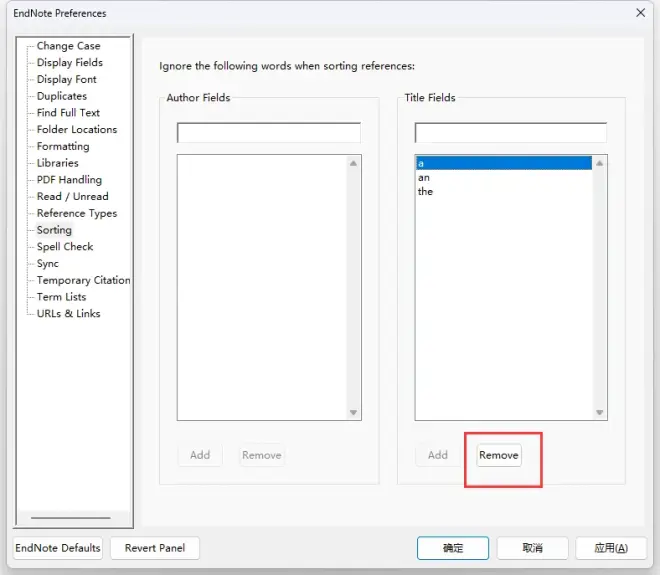Screen dimensions: 660x575
Task: Select PDF Handling in the list
Action: coord(69,180)
